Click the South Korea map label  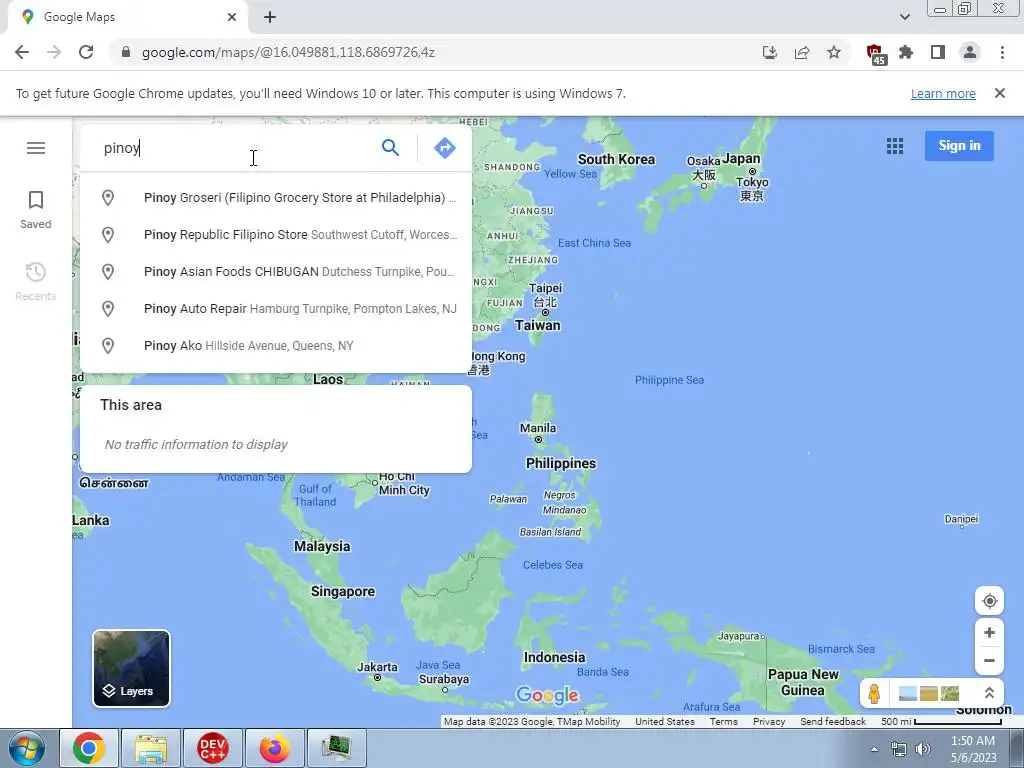point(616,159)
